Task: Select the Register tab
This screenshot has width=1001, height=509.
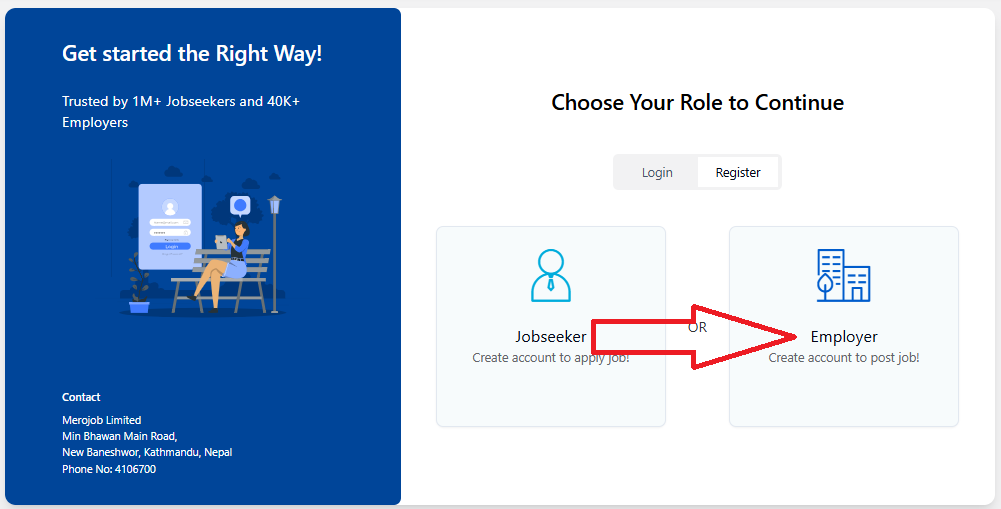Action: (x=738, y=172)
